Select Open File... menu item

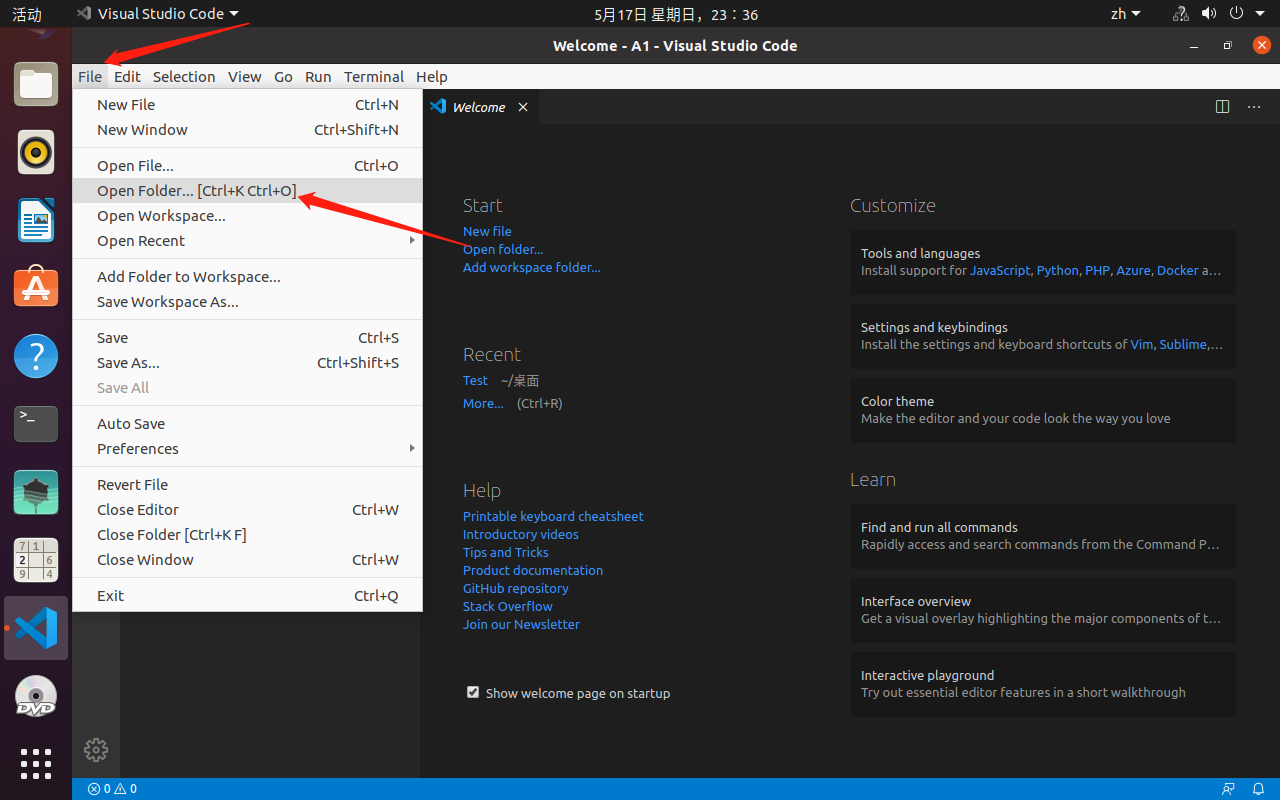248,166
